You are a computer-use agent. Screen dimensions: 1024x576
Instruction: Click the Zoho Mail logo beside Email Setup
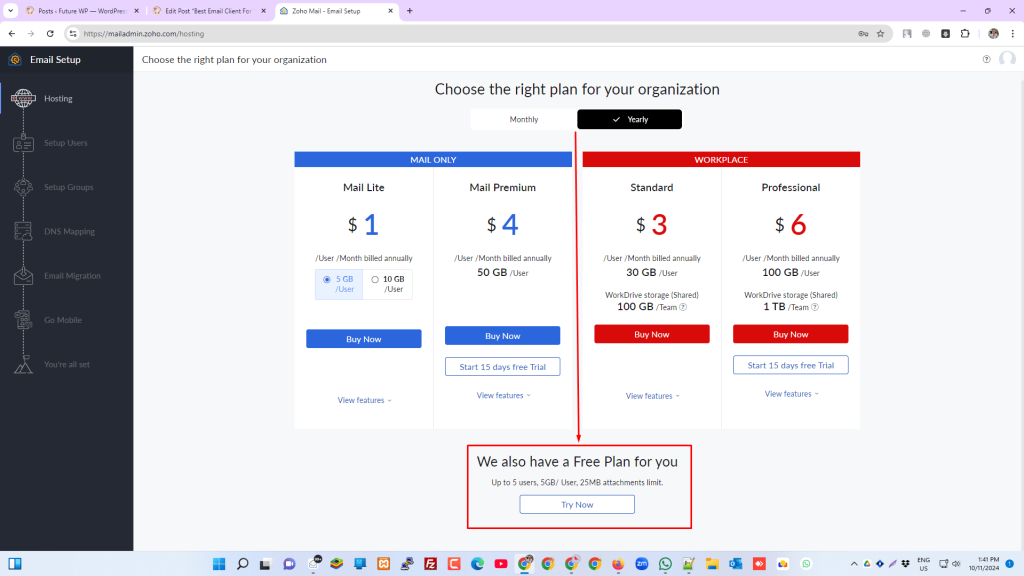click(x=15, y=59)
